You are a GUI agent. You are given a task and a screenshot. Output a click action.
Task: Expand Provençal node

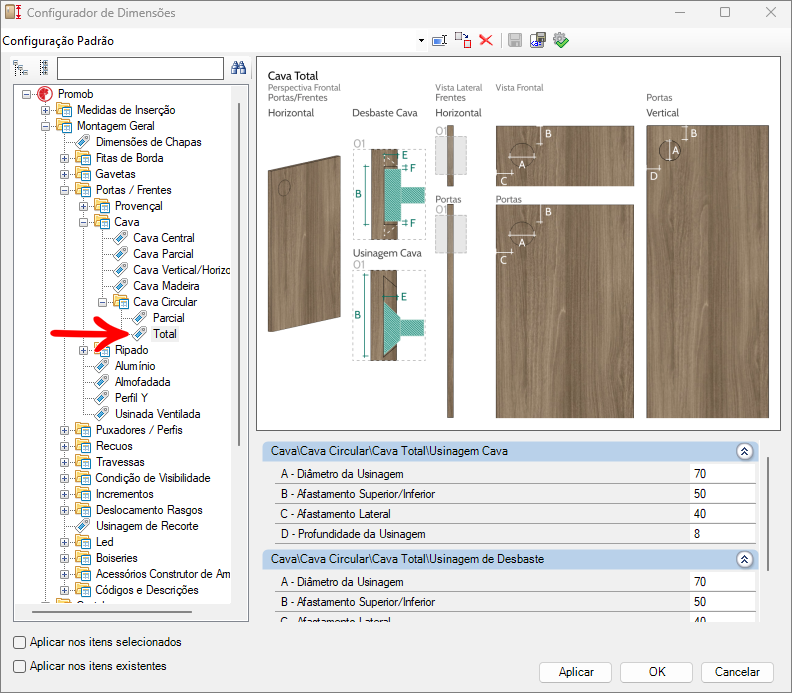click(83, 206)
